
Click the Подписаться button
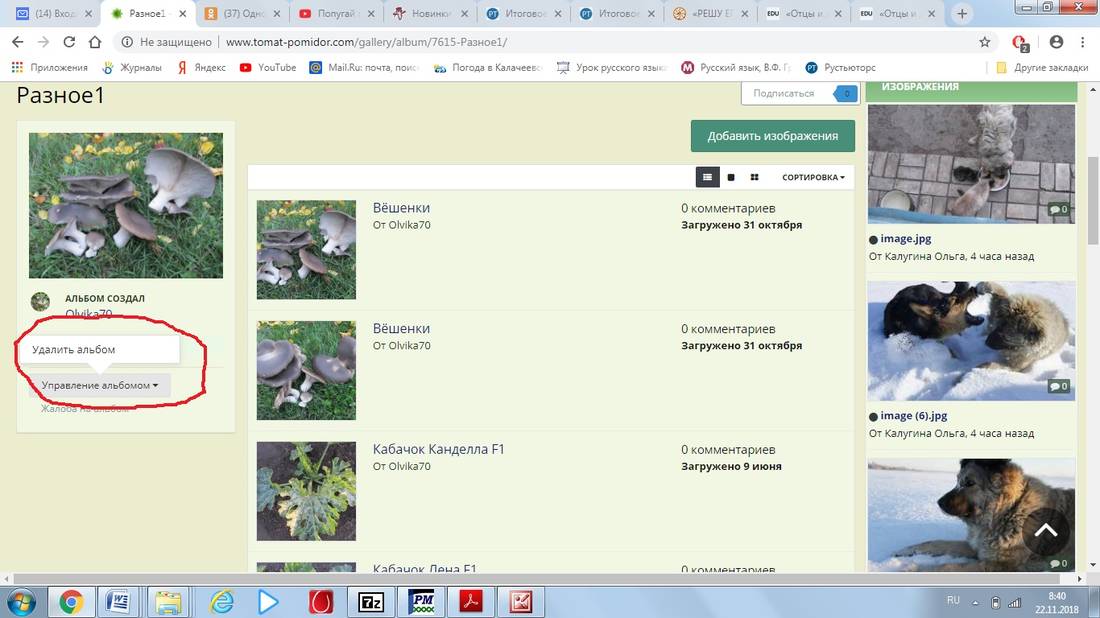coord(784,93)
